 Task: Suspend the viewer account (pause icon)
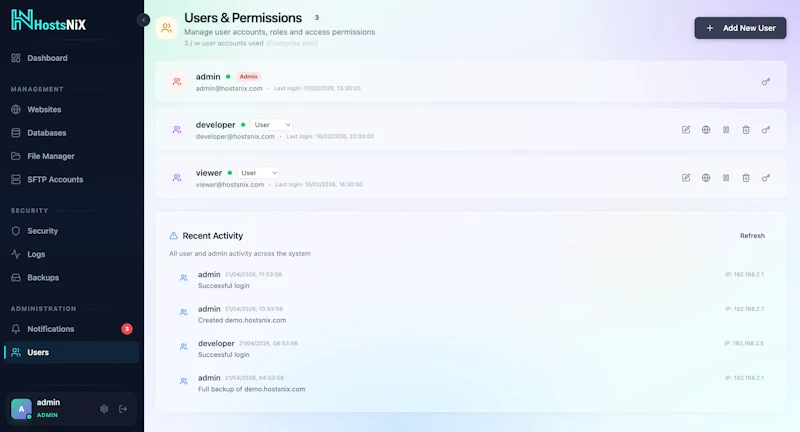[726, 178]
